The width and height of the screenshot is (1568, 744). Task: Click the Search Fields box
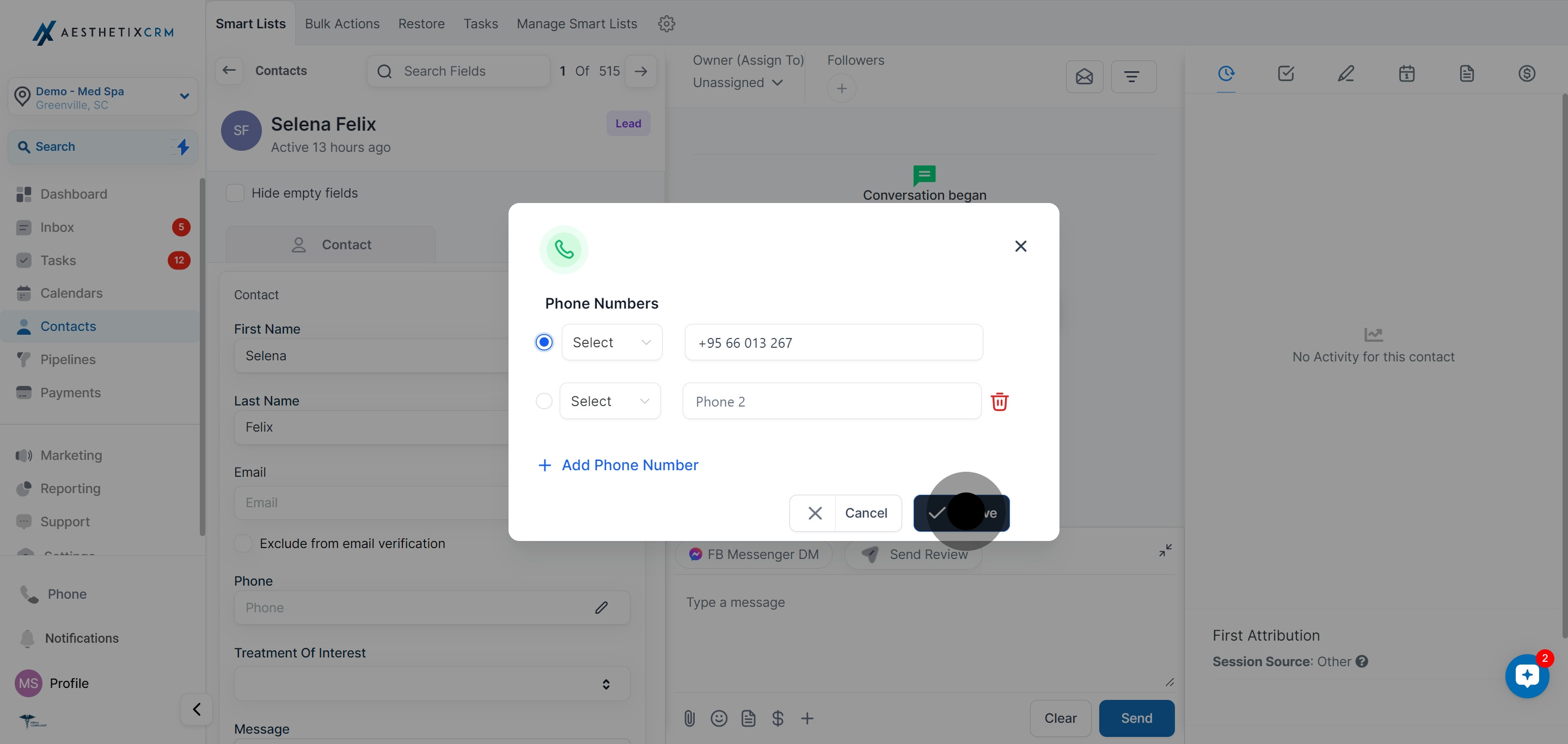click(x=458, y=71)
